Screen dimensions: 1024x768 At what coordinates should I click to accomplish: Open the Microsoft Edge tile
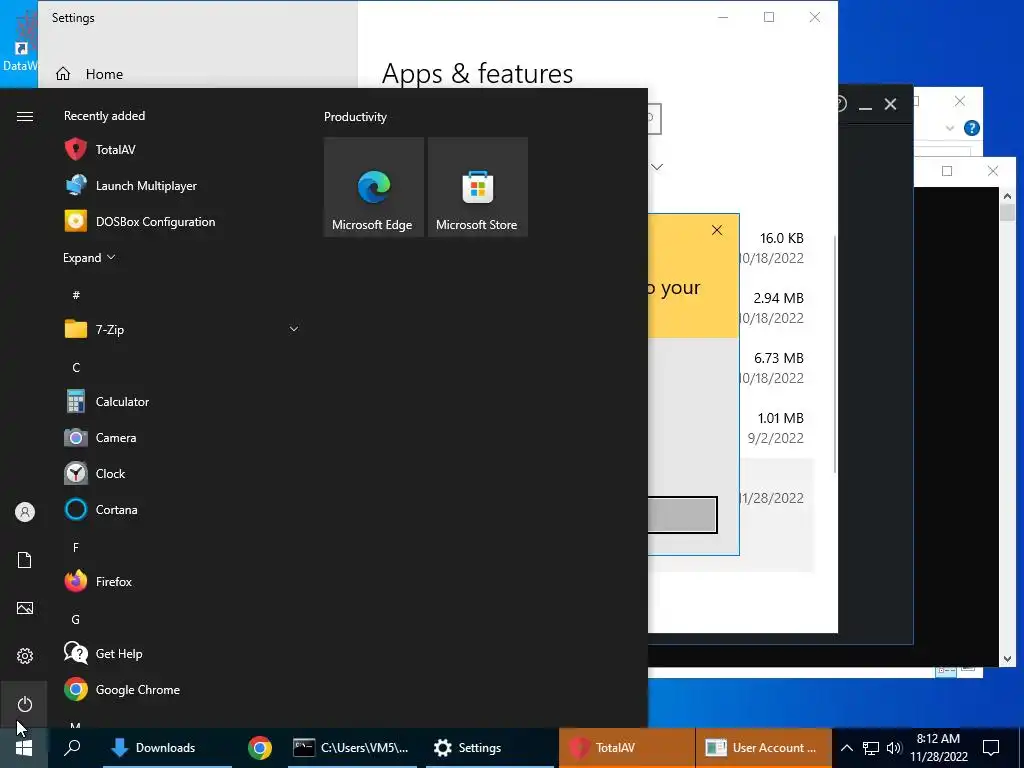(374, 187)
